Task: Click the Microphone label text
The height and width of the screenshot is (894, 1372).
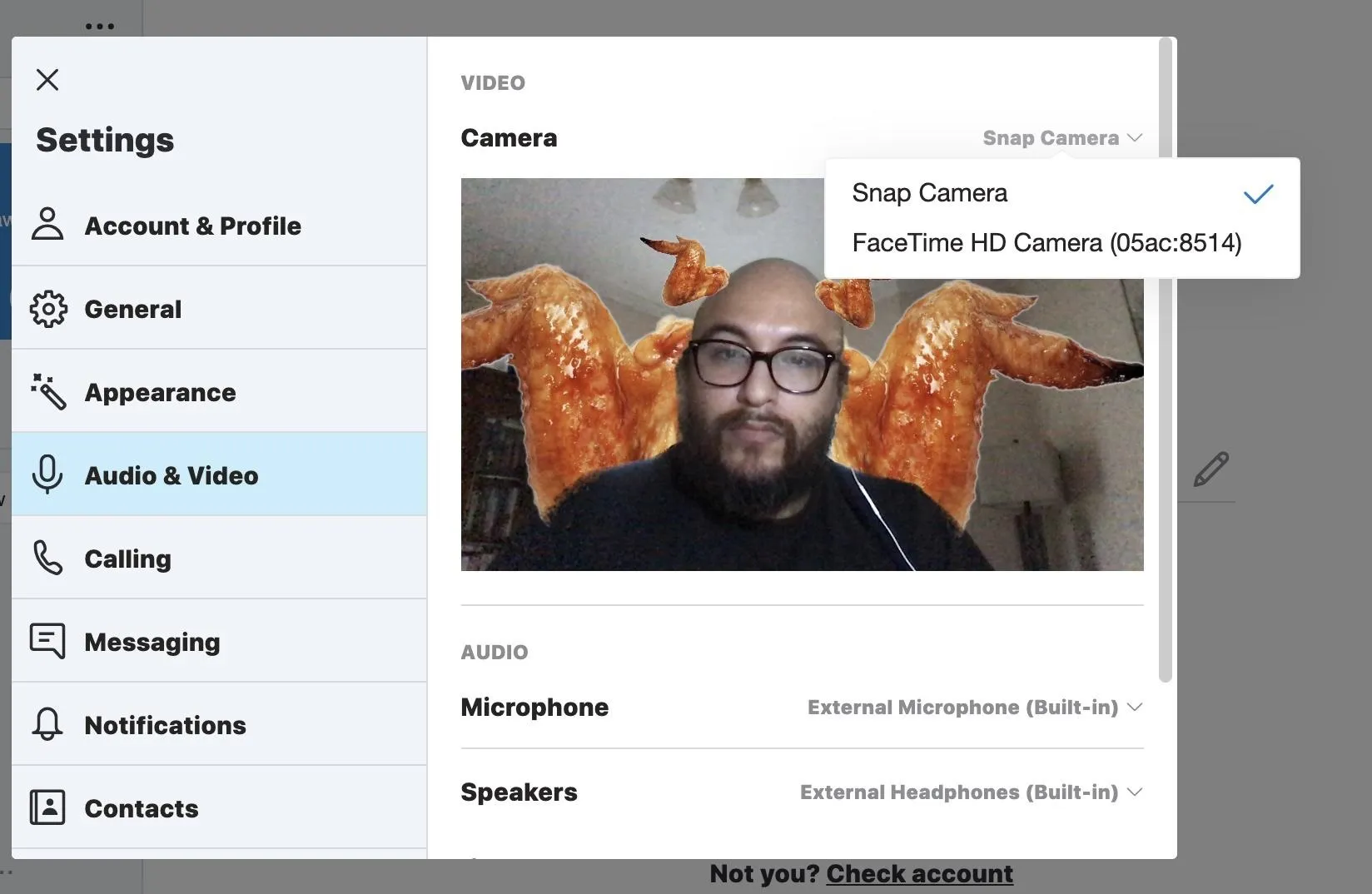Action: click(x=534, y=708)
